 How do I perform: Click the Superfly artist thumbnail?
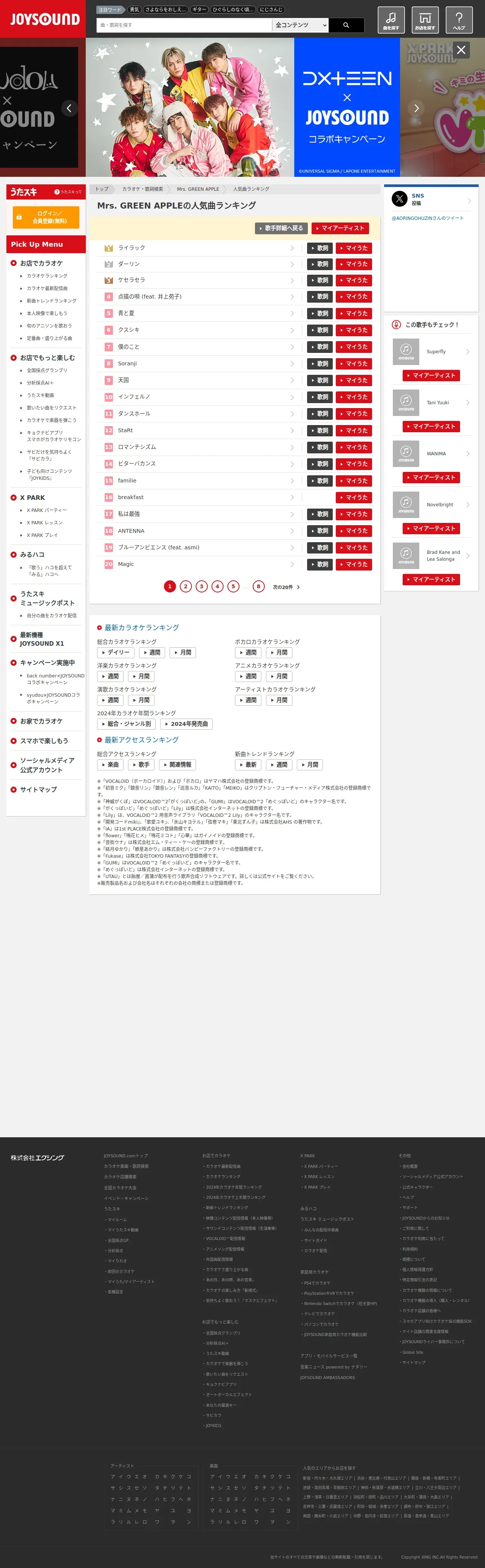click(405, 351)
